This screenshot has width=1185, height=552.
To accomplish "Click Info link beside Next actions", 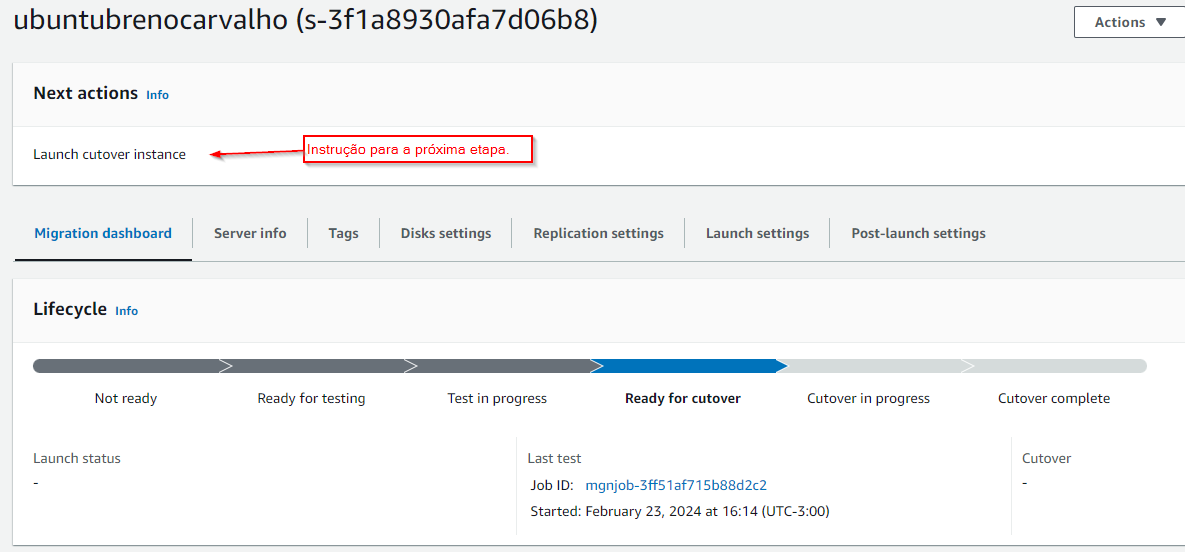I will coord(157,95).
